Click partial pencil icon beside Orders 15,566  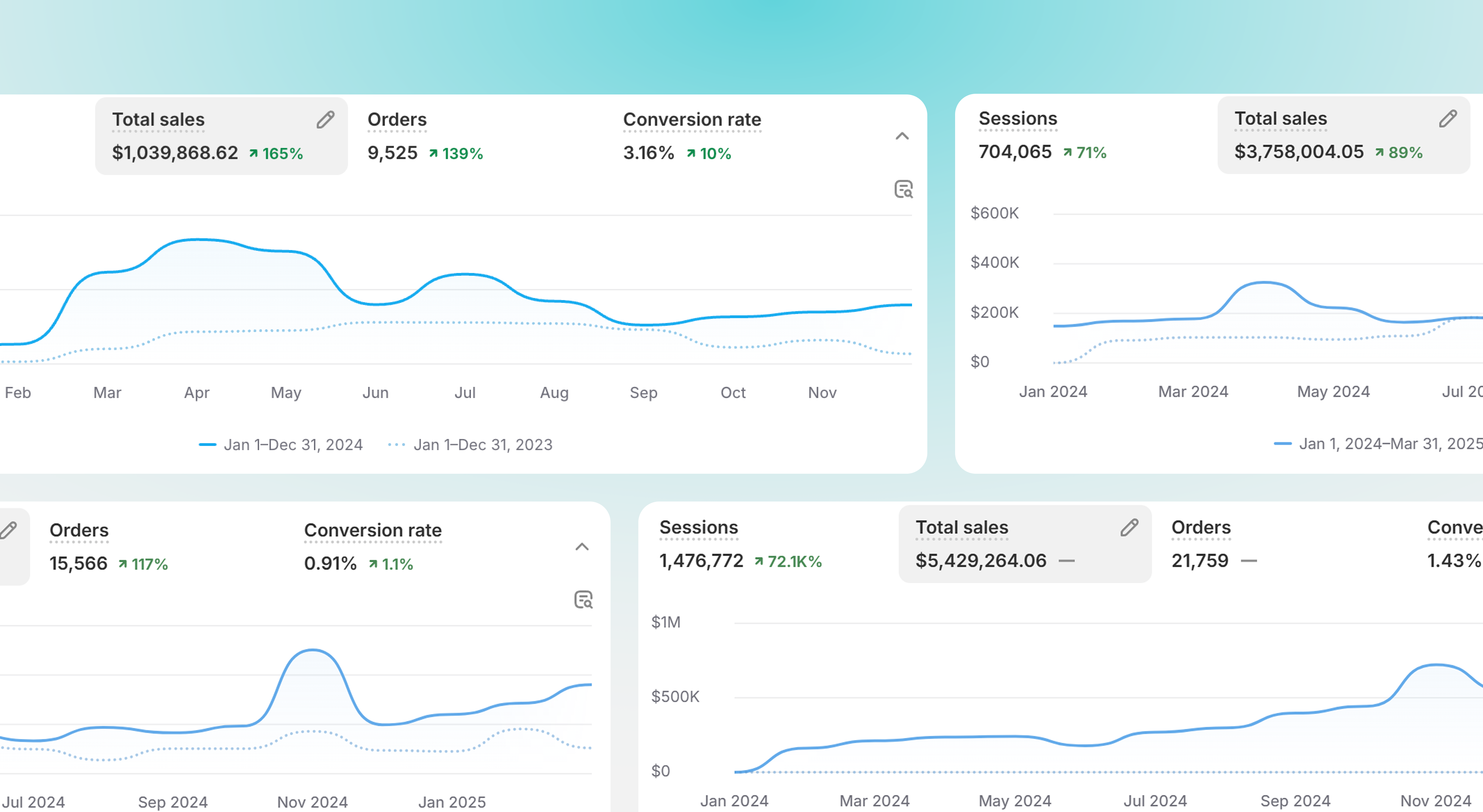(x=8, y=530)
